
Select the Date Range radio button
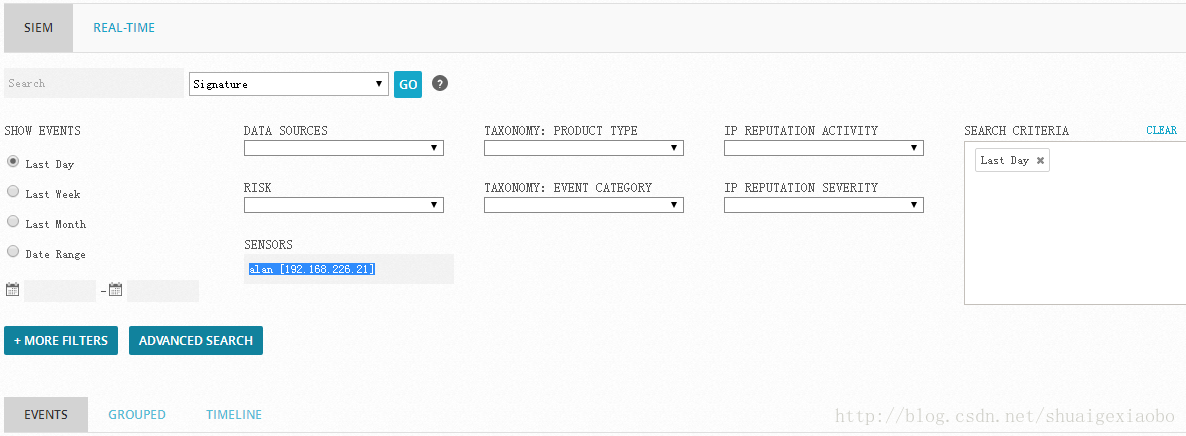pos(13,252)
